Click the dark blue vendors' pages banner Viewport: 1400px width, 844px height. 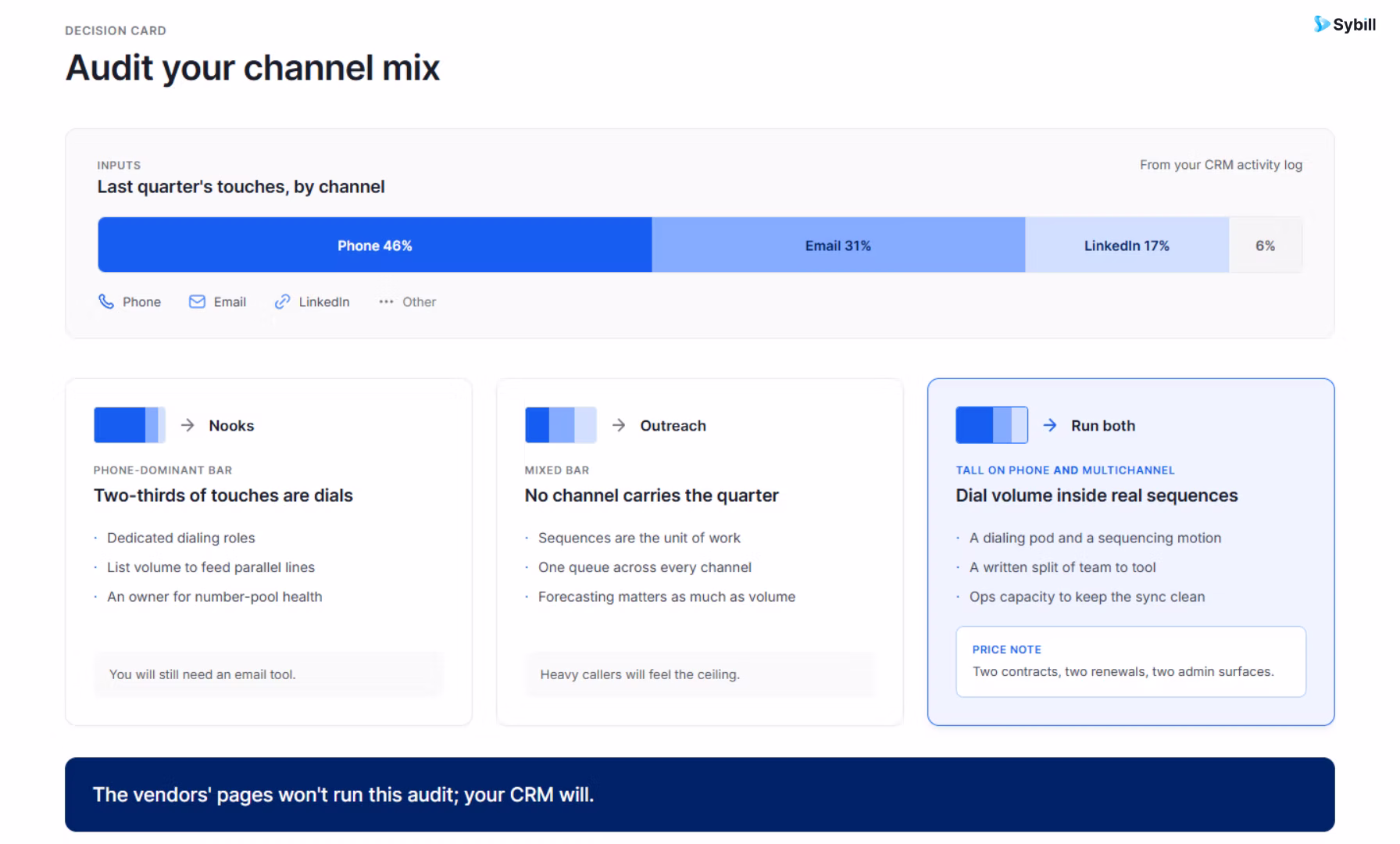tap(699, 794)
